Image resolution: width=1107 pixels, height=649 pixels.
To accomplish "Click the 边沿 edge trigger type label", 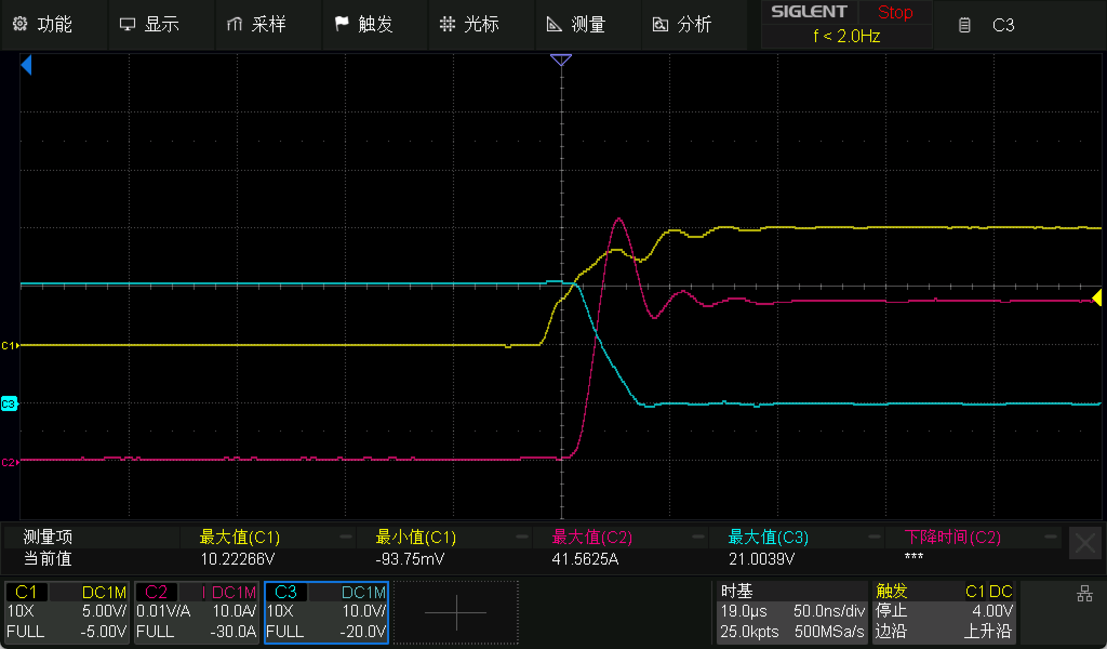I will (x=892, y=631).
